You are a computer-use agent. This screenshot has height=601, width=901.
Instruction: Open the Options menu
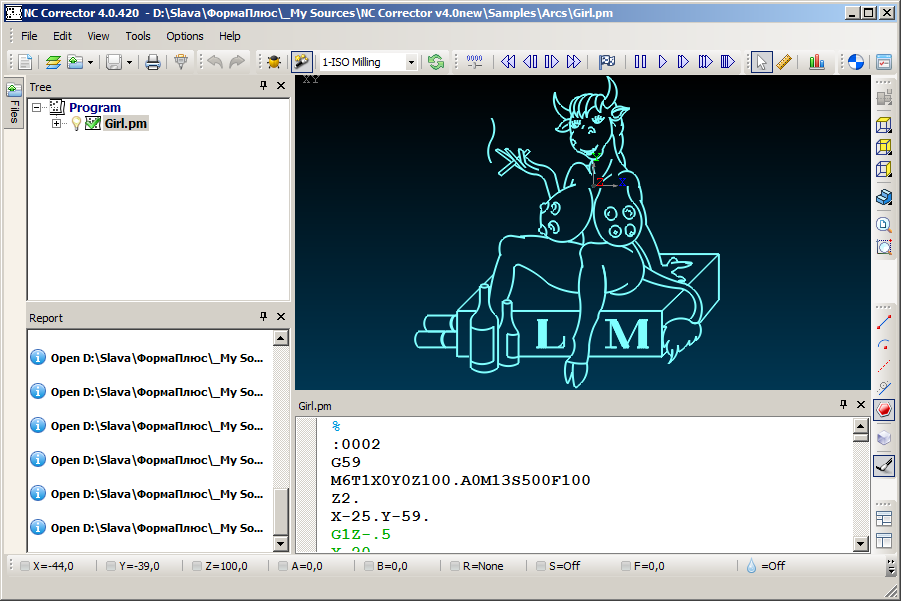pos(185,36)
